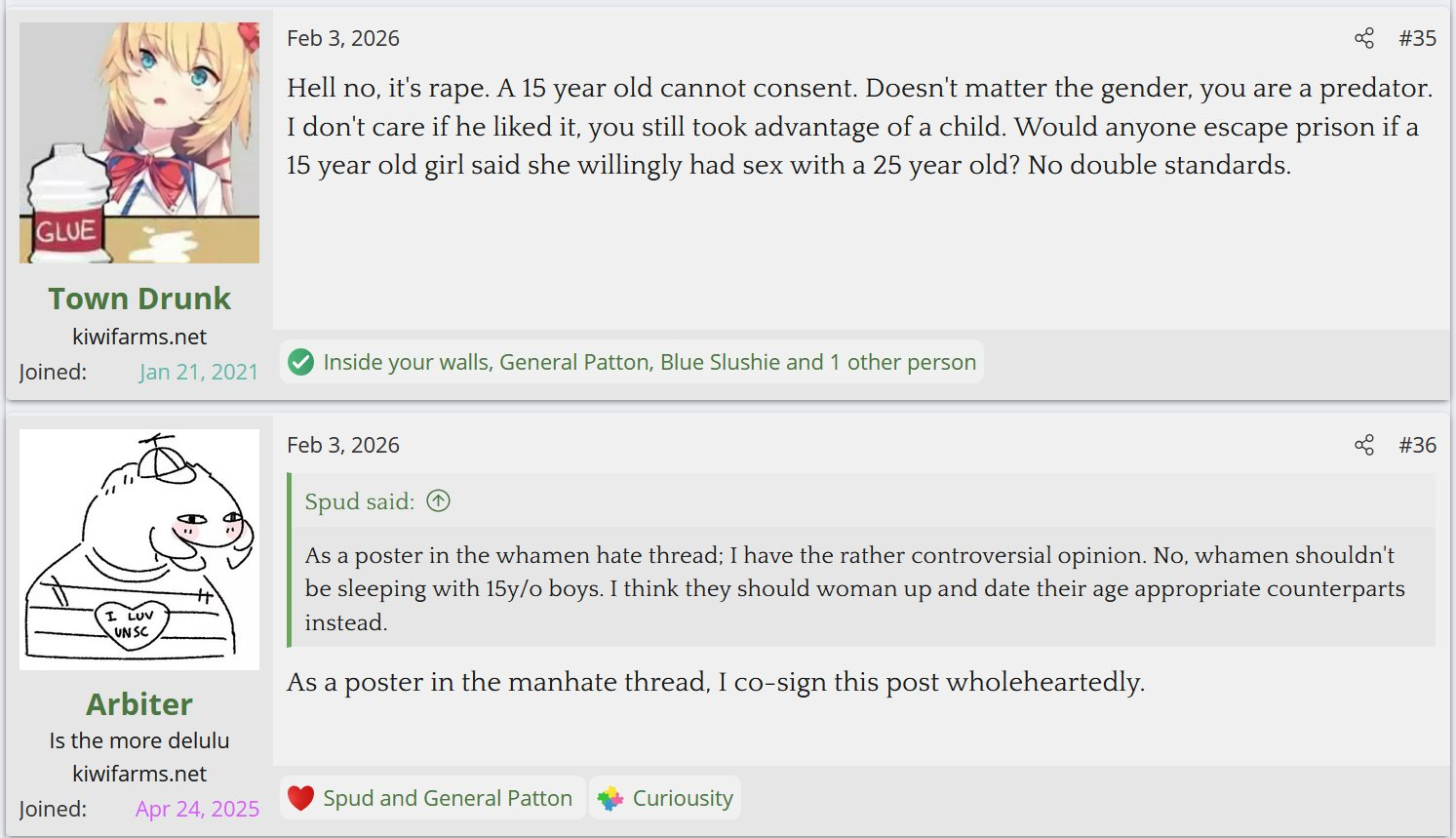The height and width of the screenshot is (838, 1456).
Task: Open the #36 post permalink
Action: (1417, 445)
